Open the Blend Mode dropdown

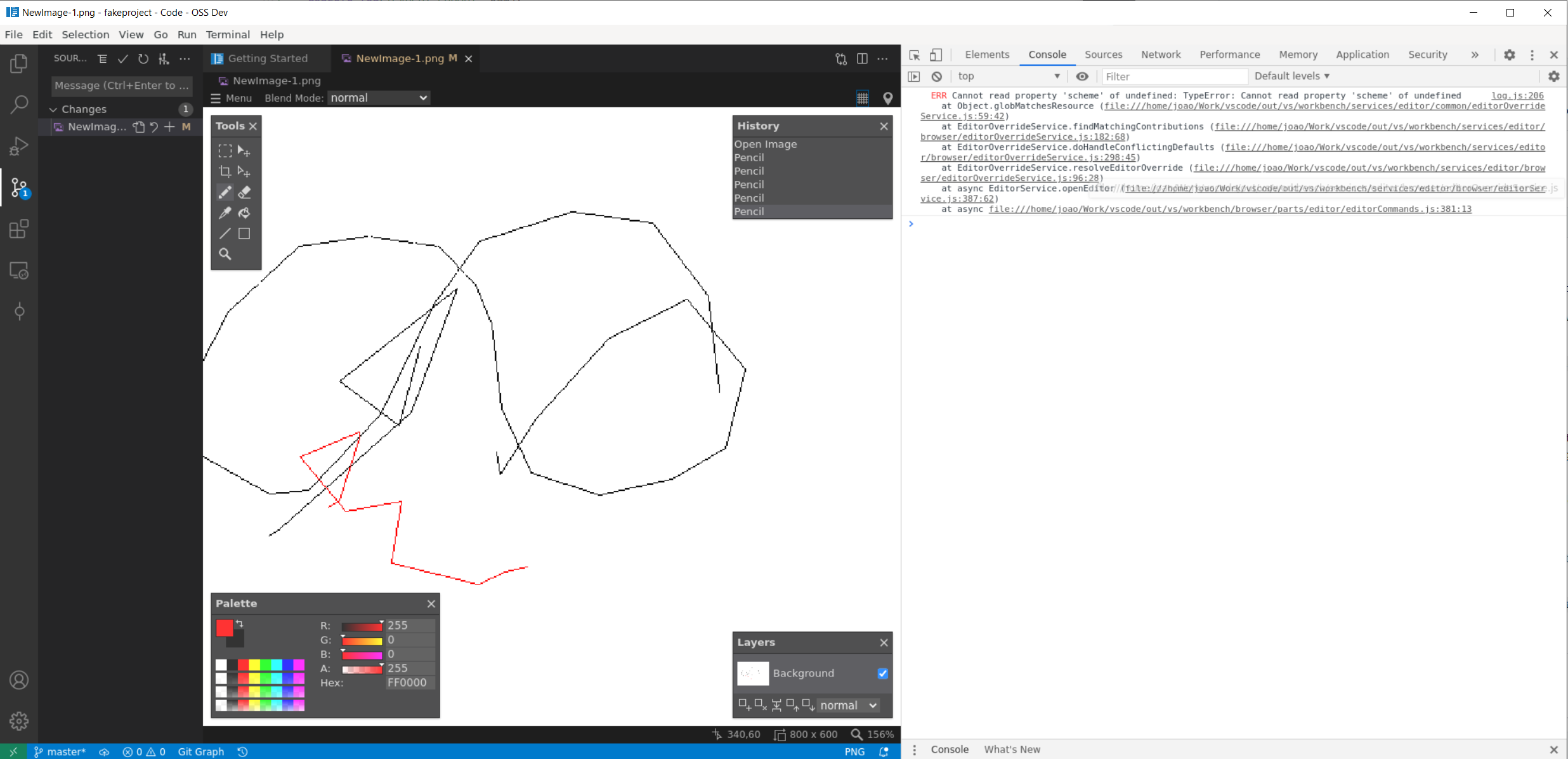(x=379, y=98)
